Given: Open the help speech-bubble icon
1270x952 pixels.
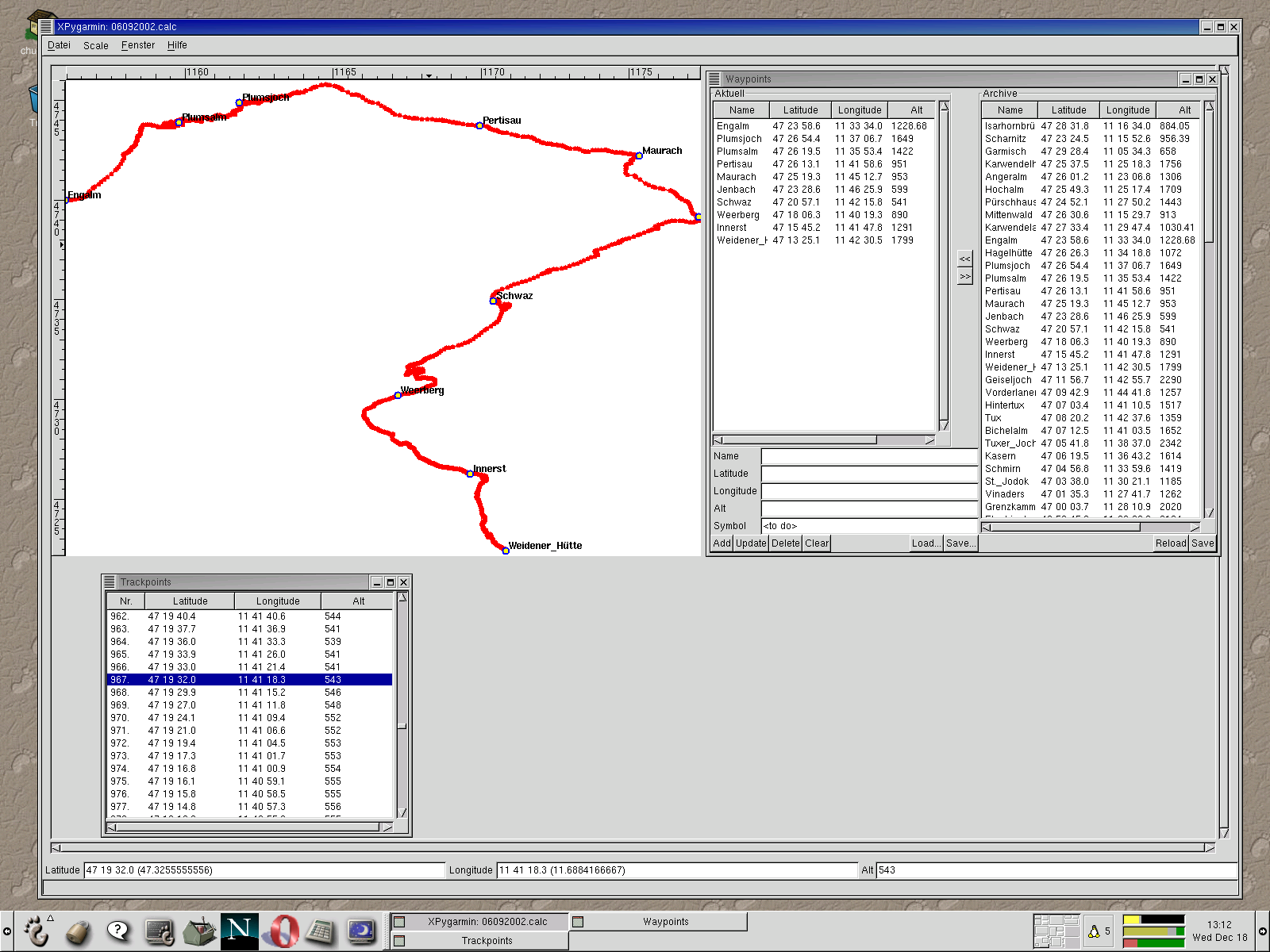Looking at the screenshot, I should click(117, 931).
